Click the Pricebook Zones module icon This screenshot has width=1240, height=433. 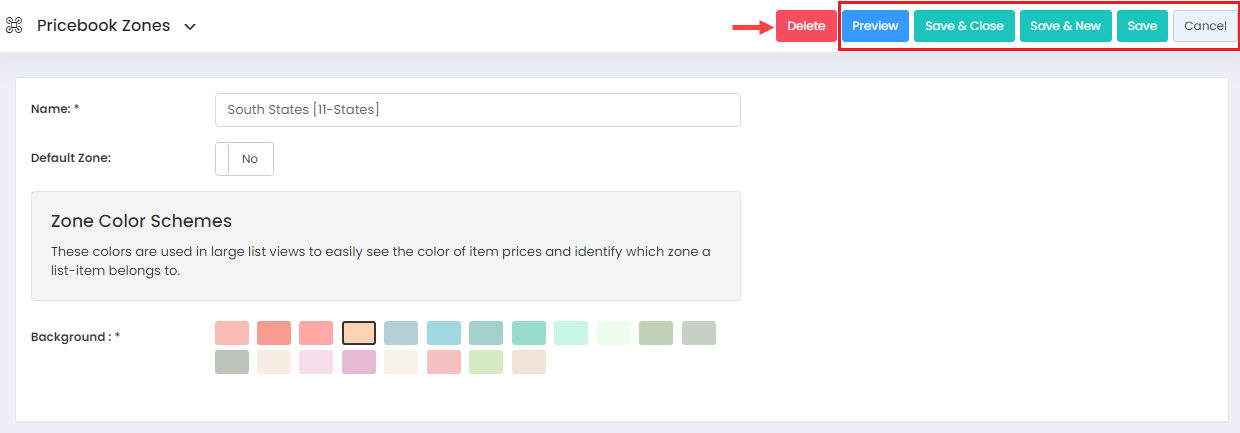[x=14, y=25]
